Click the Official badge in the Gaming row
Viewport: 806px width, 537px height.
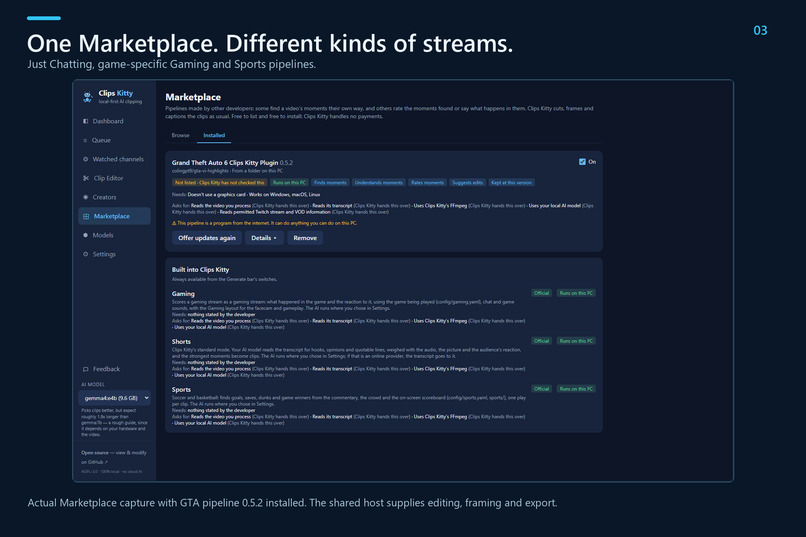[541, 293]
